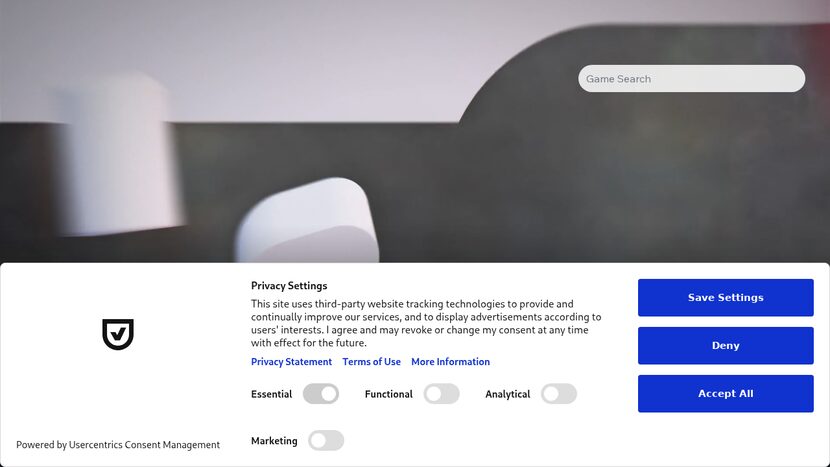Click the Essential category label
Viewport: 830px width, 467px height.
[x=272, y=394]
